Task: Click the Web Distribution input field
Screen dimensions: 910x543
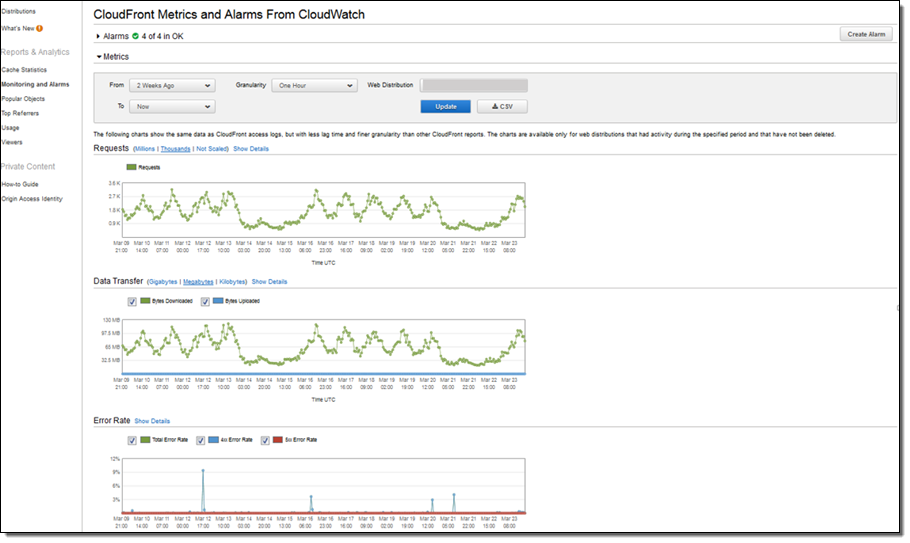Action: tap(474, 86)
